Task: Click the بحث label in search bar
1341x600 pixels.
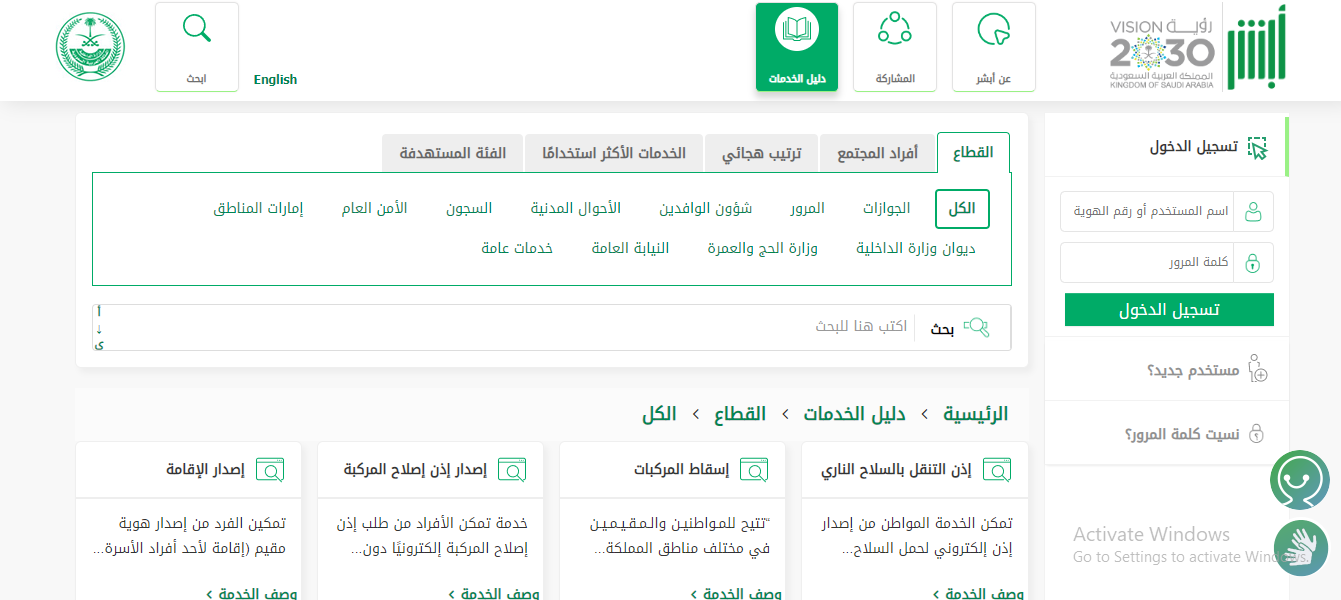Action: pos(942,328)
